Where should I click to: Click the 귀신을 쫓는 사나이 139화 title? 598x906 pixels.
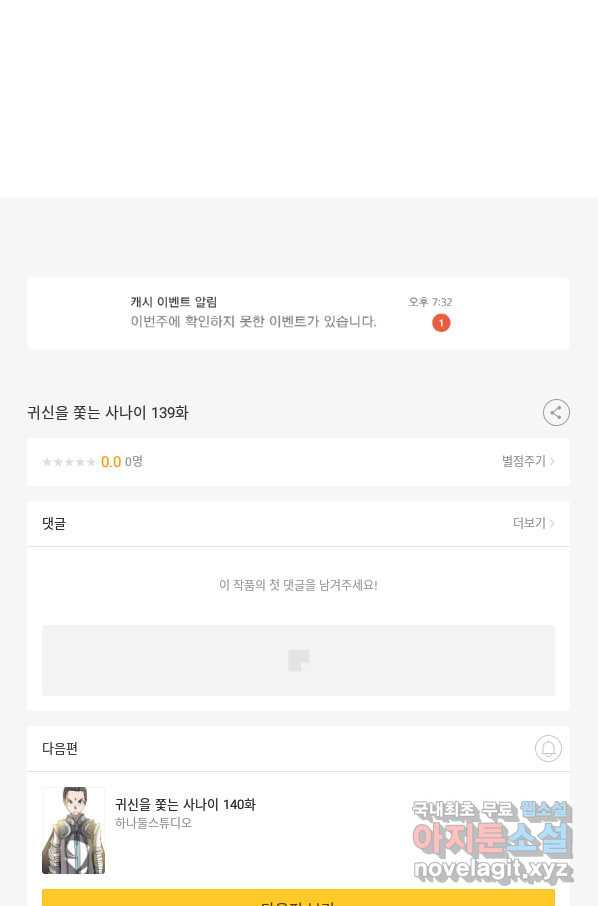(107, 413)
